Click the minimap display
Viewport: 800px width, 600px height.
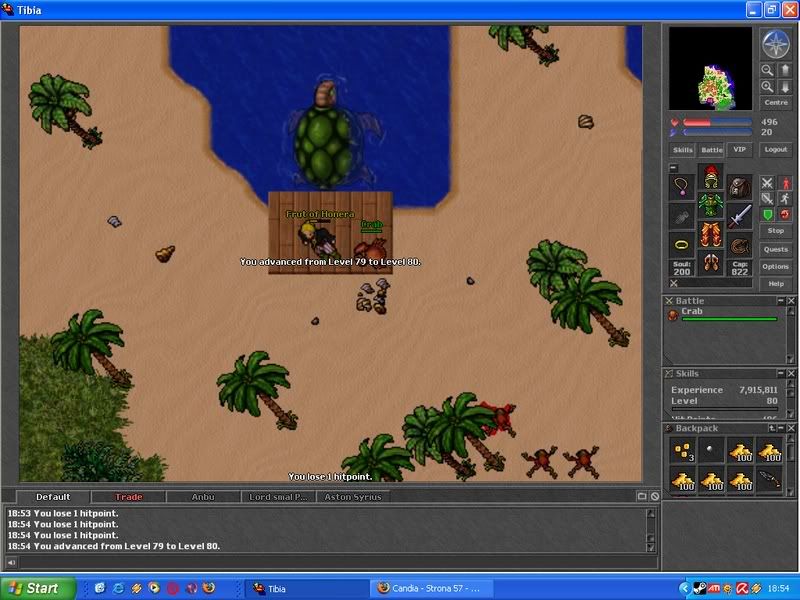point(710,68)
